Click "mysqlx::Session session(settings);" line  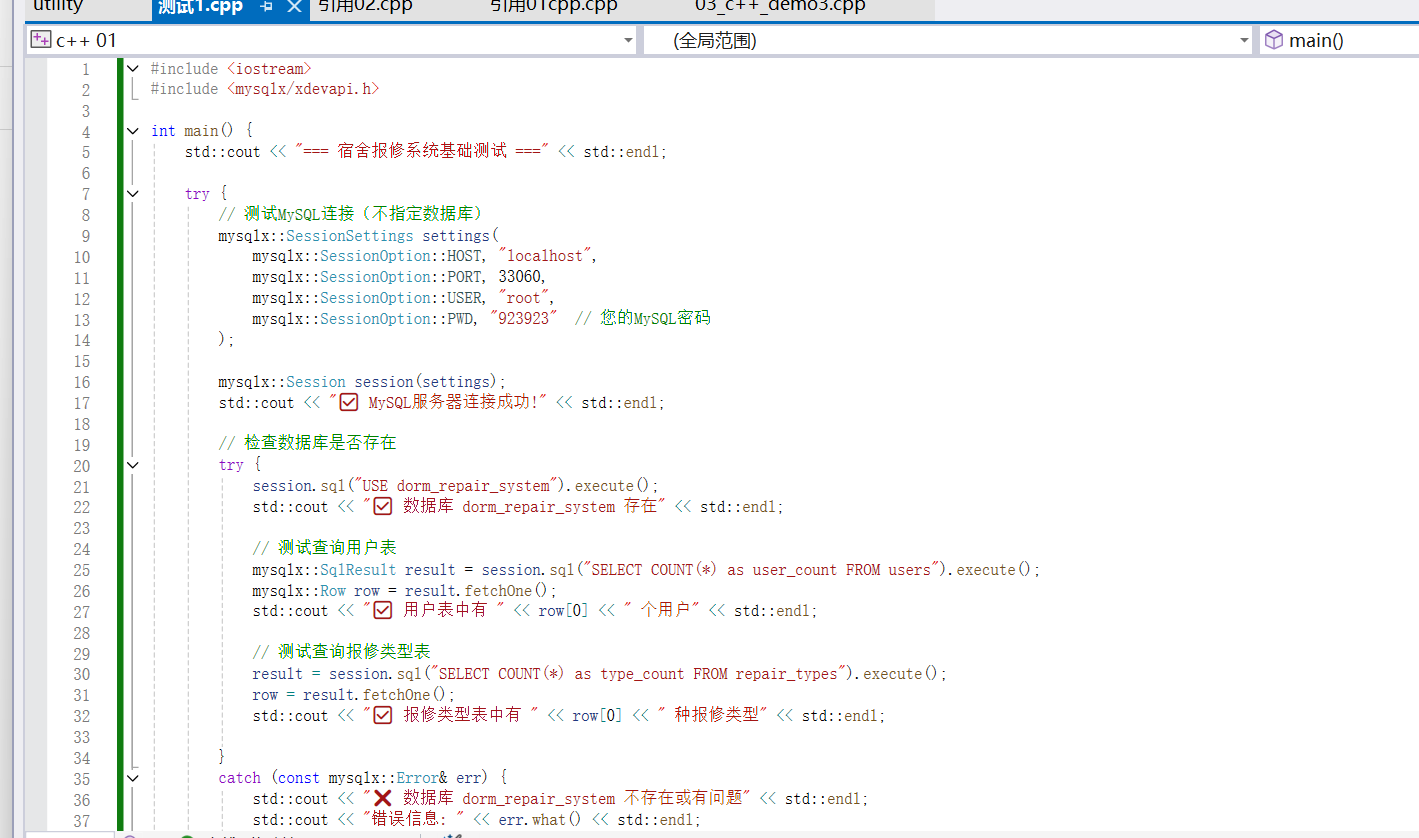coord(362,382)
